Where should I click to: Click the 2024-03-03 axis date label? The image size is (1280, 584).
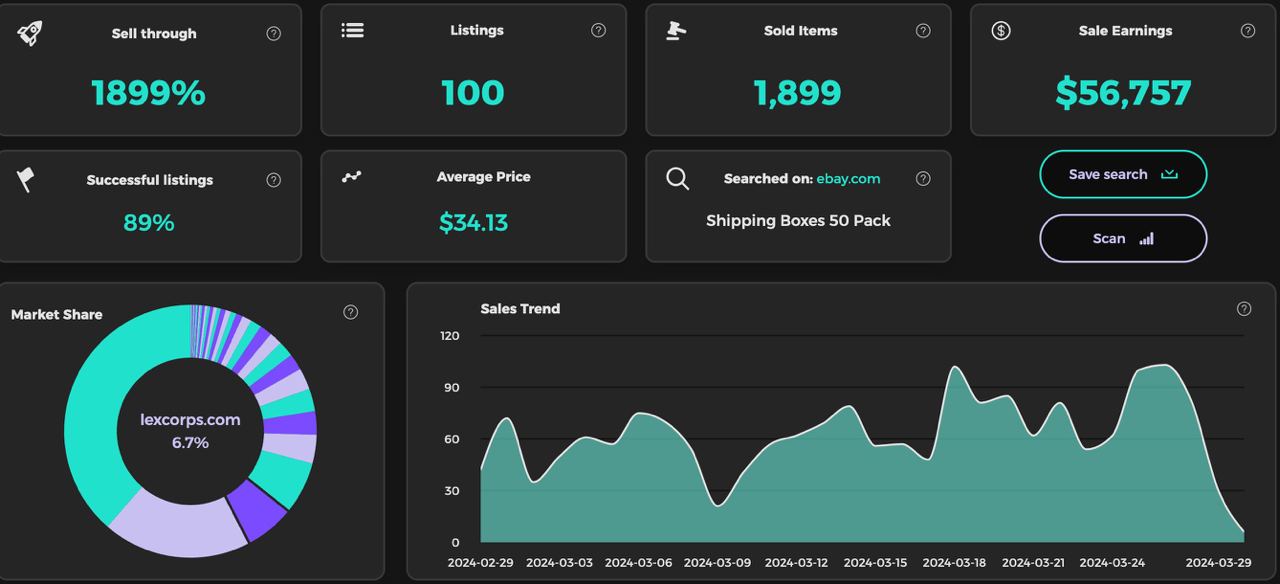pyautogui.click(x=559, y=563)
